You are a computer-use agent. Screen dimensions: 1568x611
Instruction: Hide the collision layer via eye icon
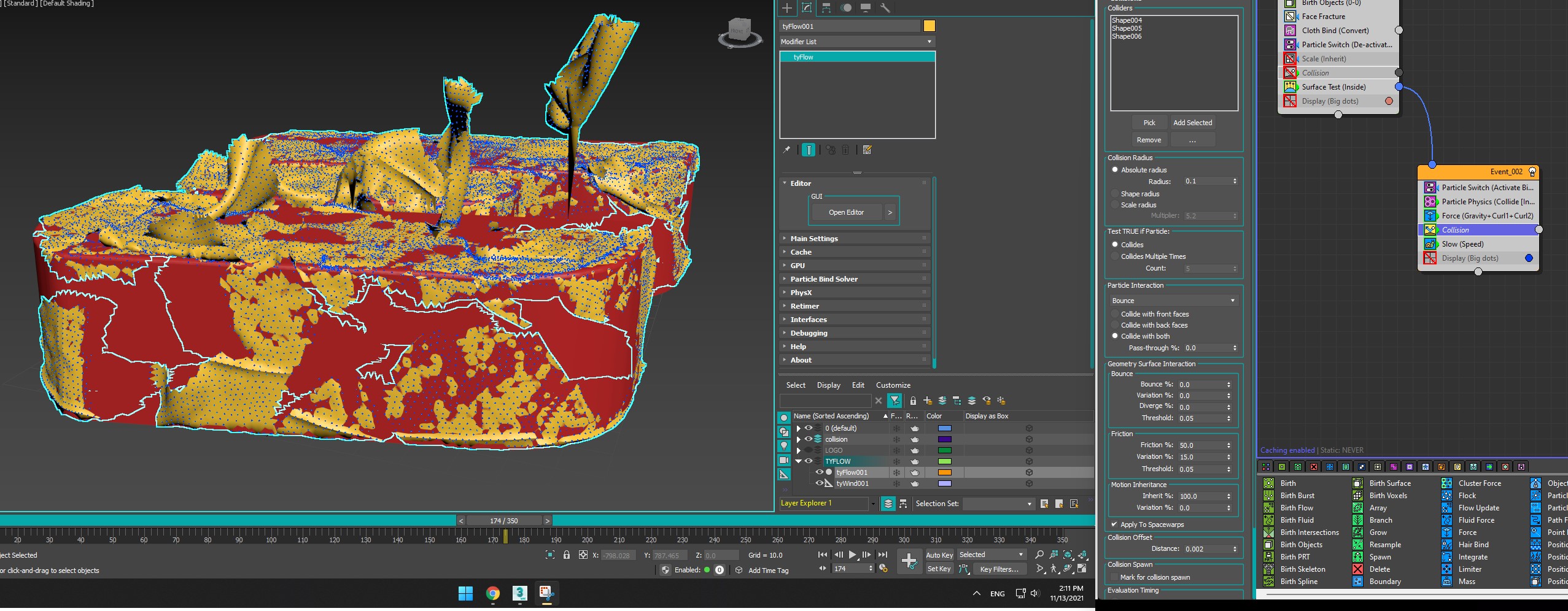(x=809, y=439)
